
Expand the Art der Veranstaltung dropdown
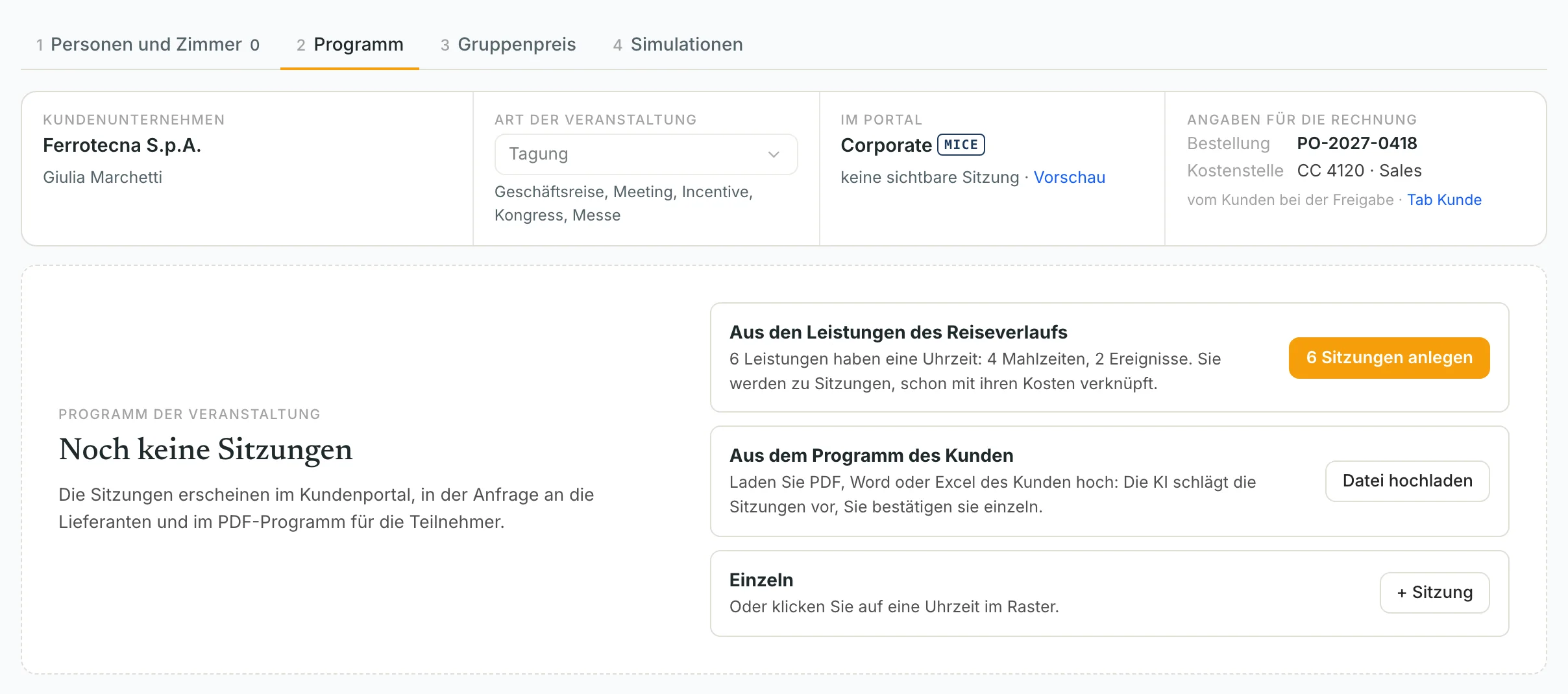646,154
